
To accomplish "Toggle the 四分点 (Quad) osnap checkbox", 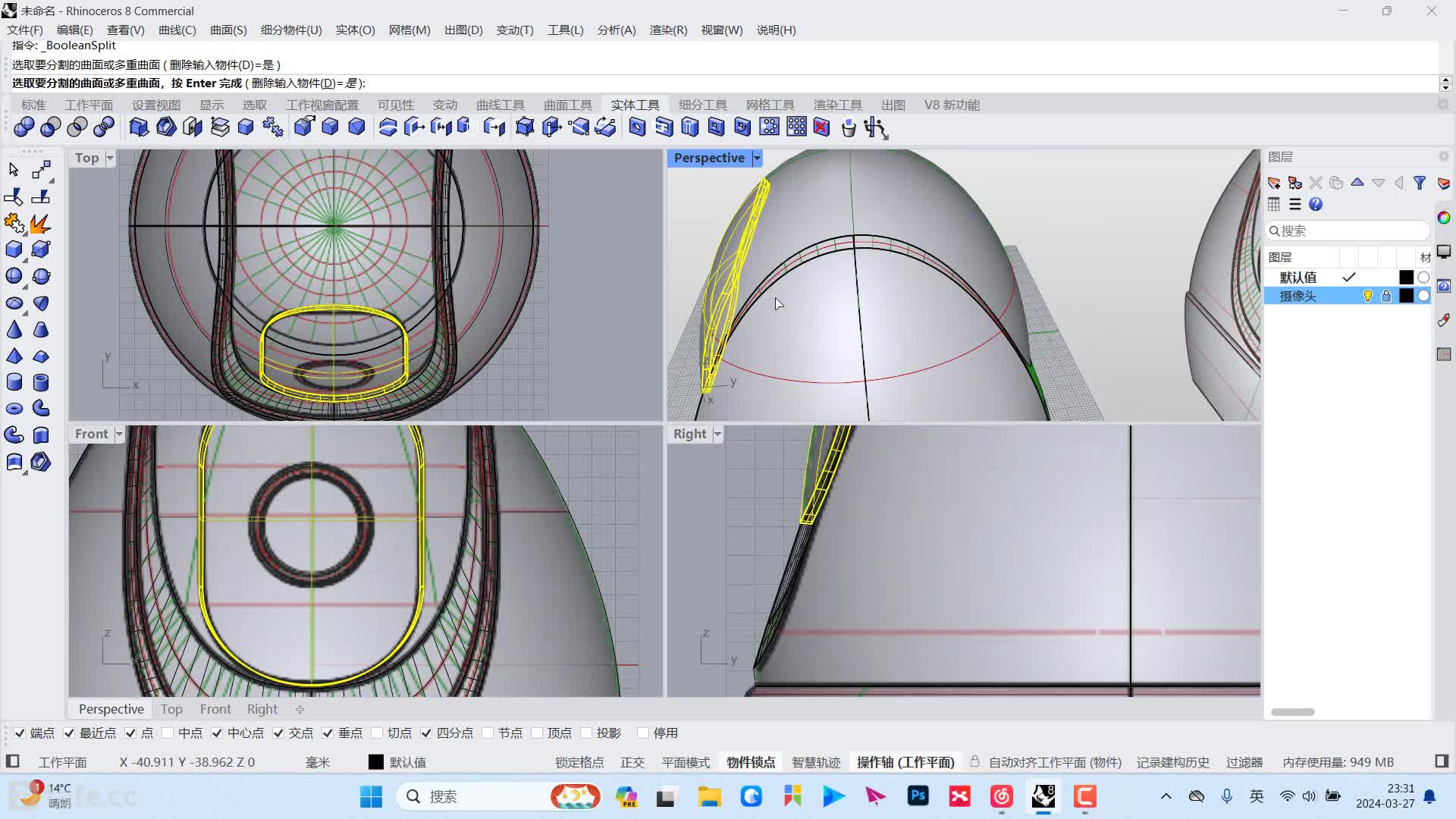I will [426, 733].
